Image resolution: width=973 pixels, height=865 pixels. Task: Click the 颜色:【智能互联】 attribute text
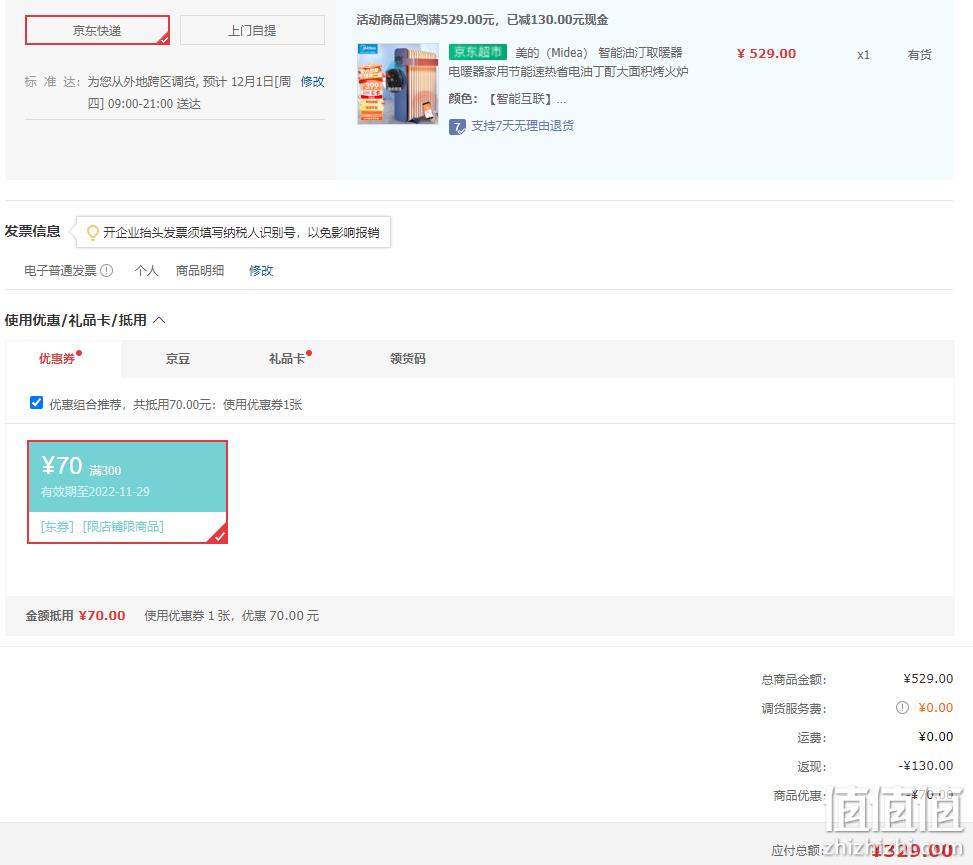coord(507,99)
